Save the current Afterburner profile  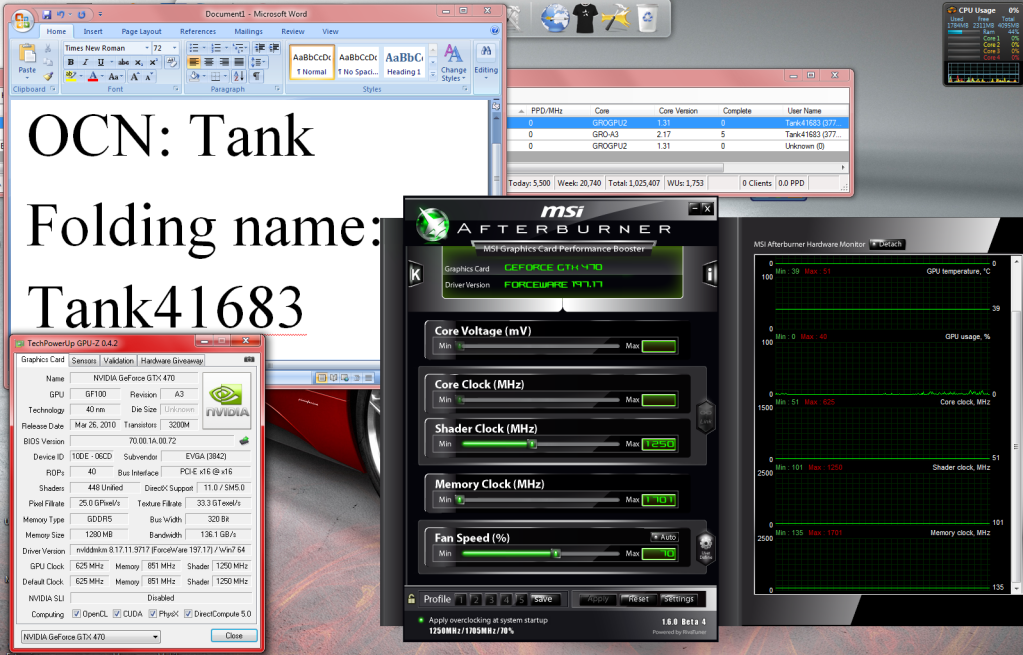[543, 599]
